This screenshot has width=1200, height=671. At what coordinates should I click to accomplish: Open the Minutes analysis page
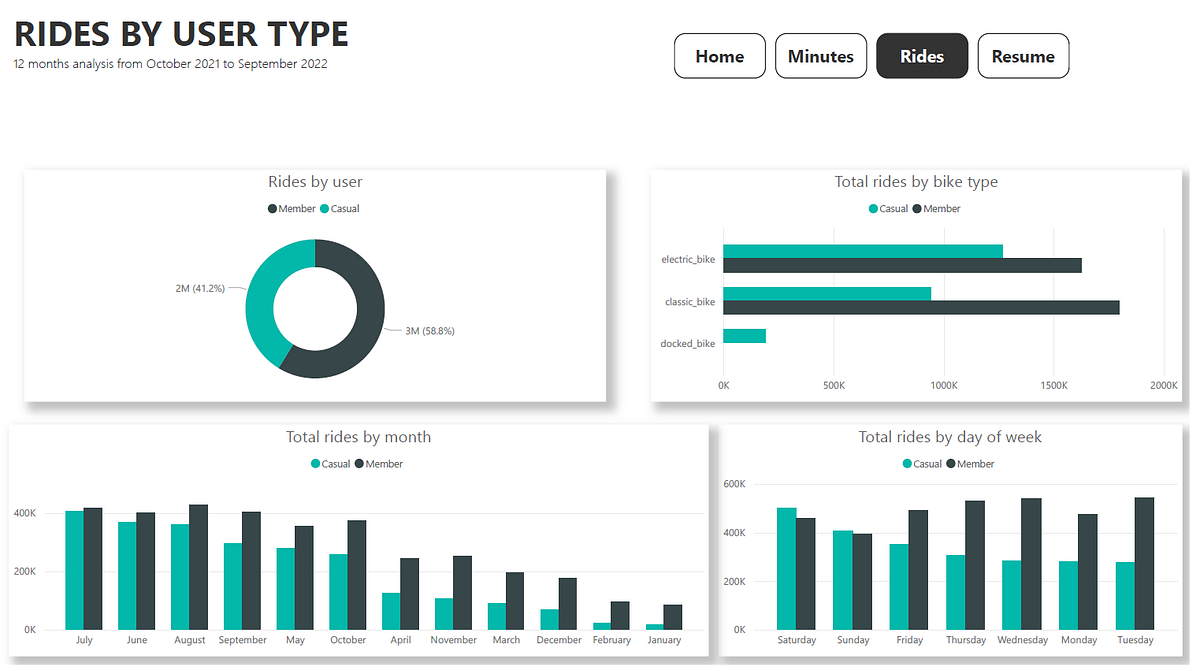click(x=820, y=55)
